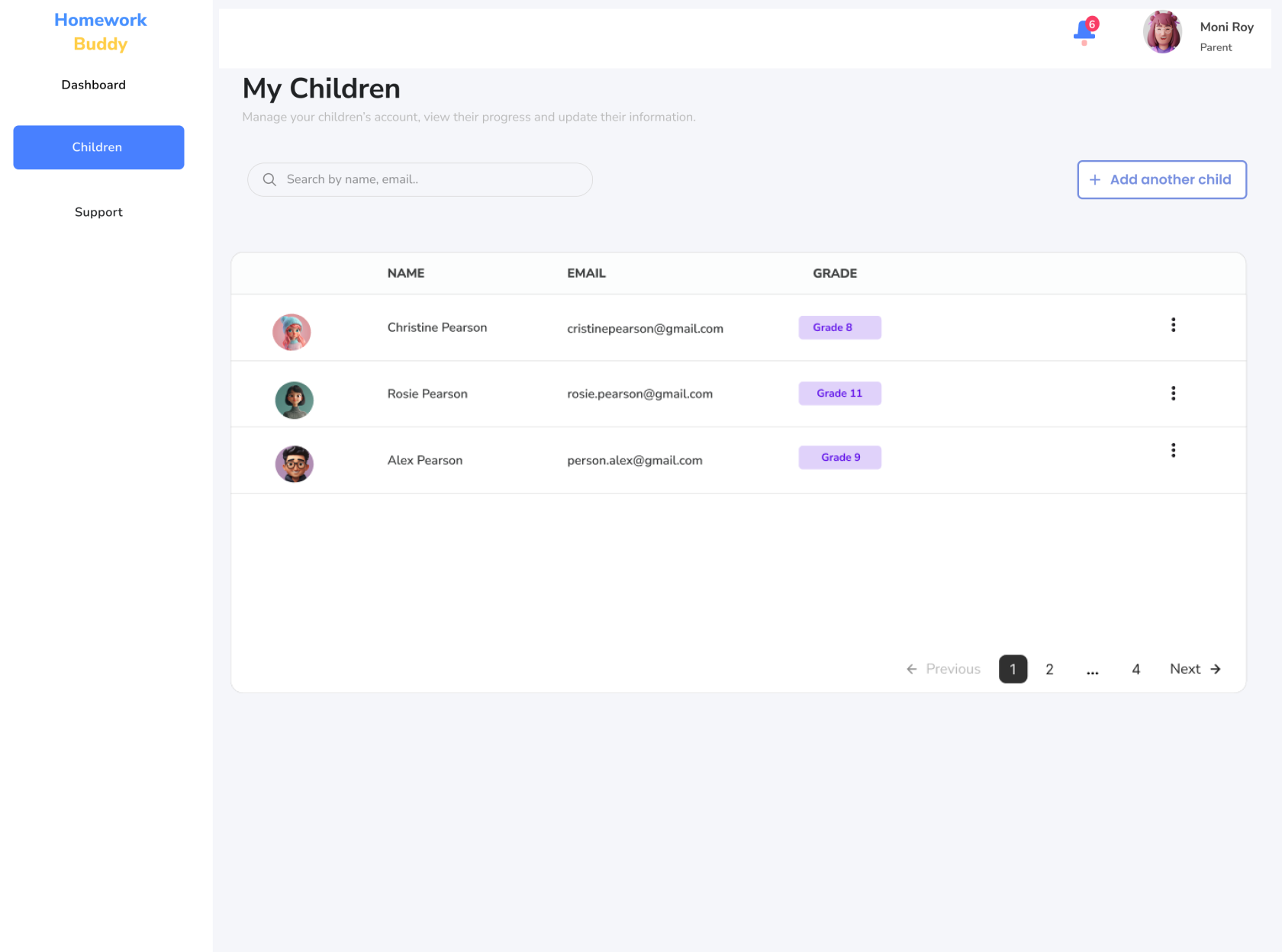Click the email person.alex@gmail.com
The height and width of the screenshot is (952, 1282).
(x=634, y=461)
